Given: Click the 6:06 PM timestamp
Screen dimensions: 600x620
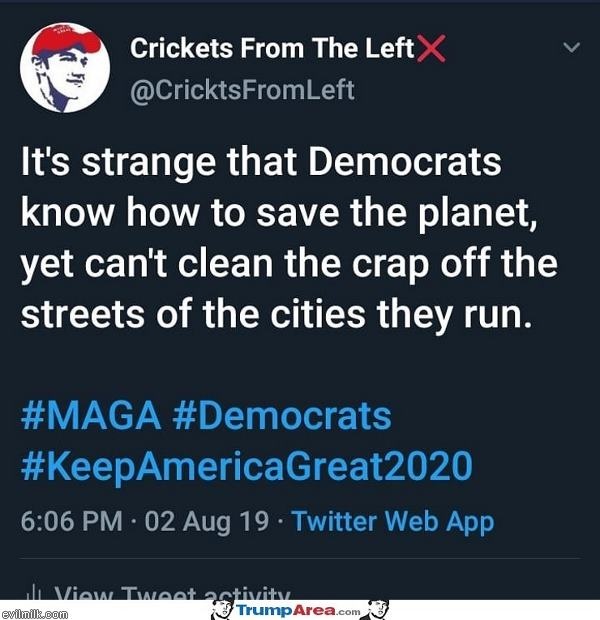Looking at the screenshot, I should pyautogui.click(x=72, y=521).
